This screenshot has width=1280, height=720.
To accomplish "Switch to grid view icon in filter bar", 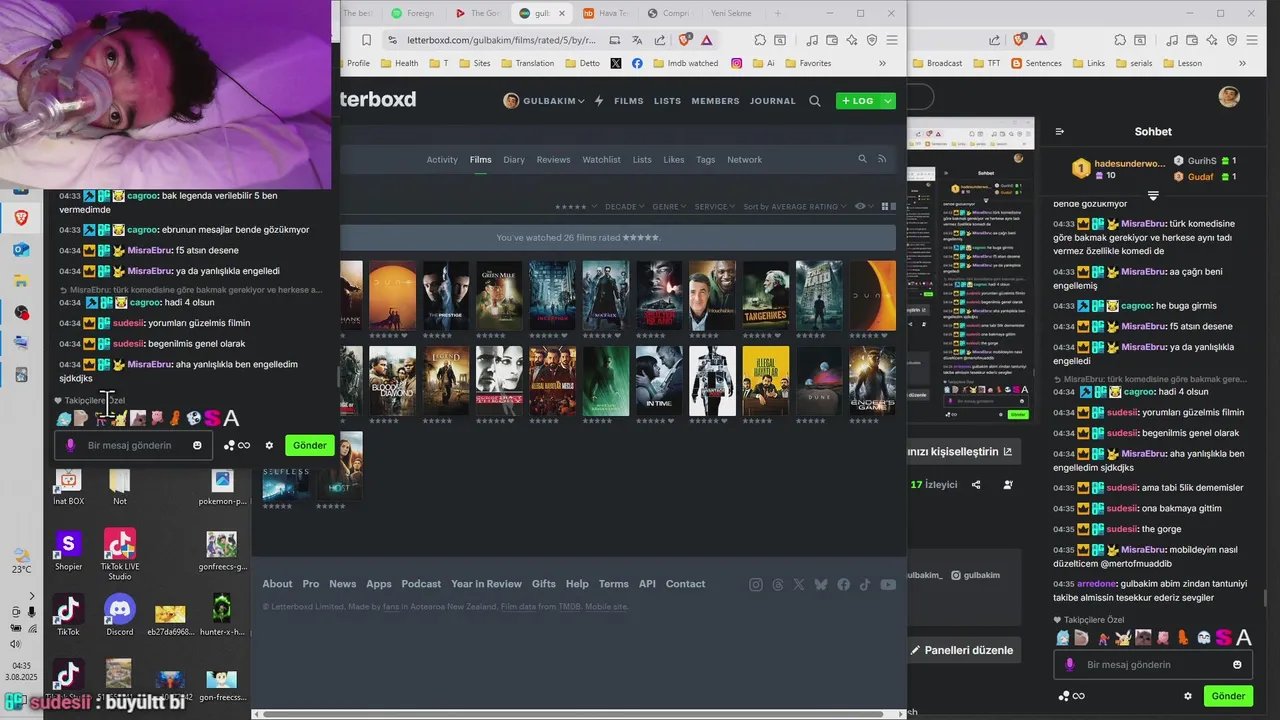I will tap(885, 206).
